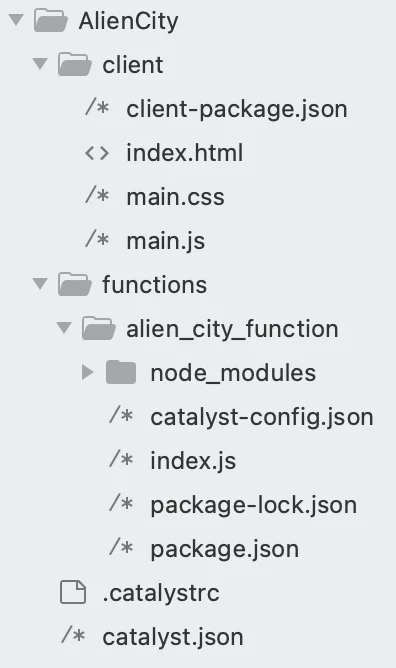Open index.js under alien_city_function
The width and height of the screenshot is (396, 668).
tap(193, 461)
